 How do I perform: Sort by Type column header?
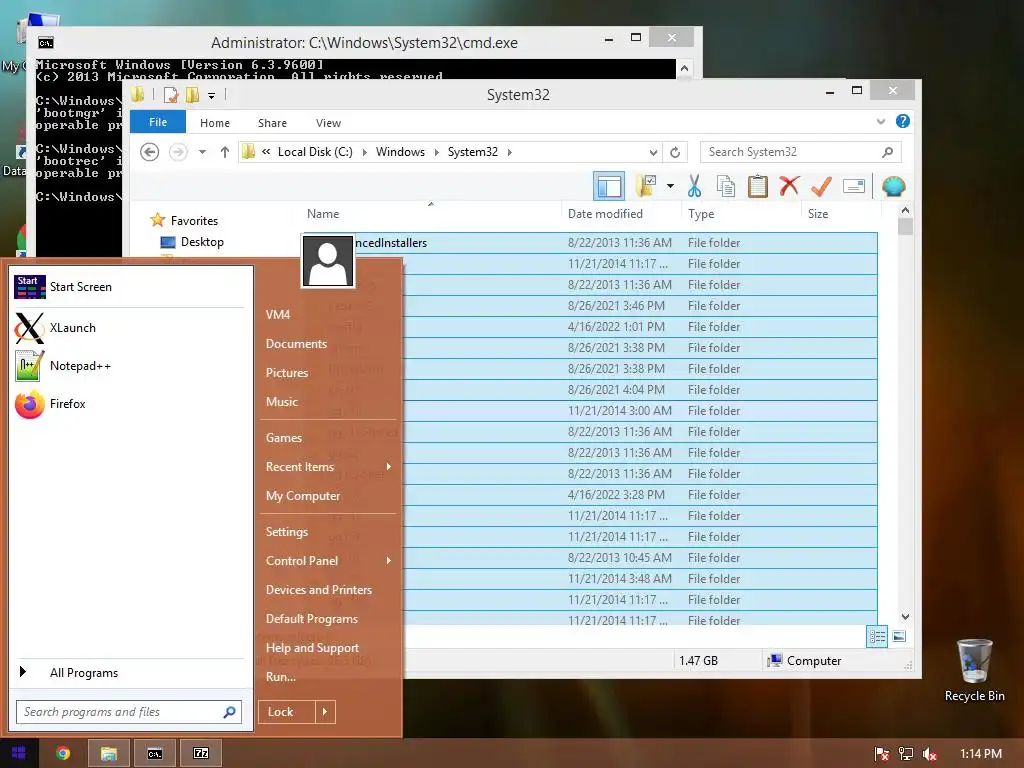[701, 214]
